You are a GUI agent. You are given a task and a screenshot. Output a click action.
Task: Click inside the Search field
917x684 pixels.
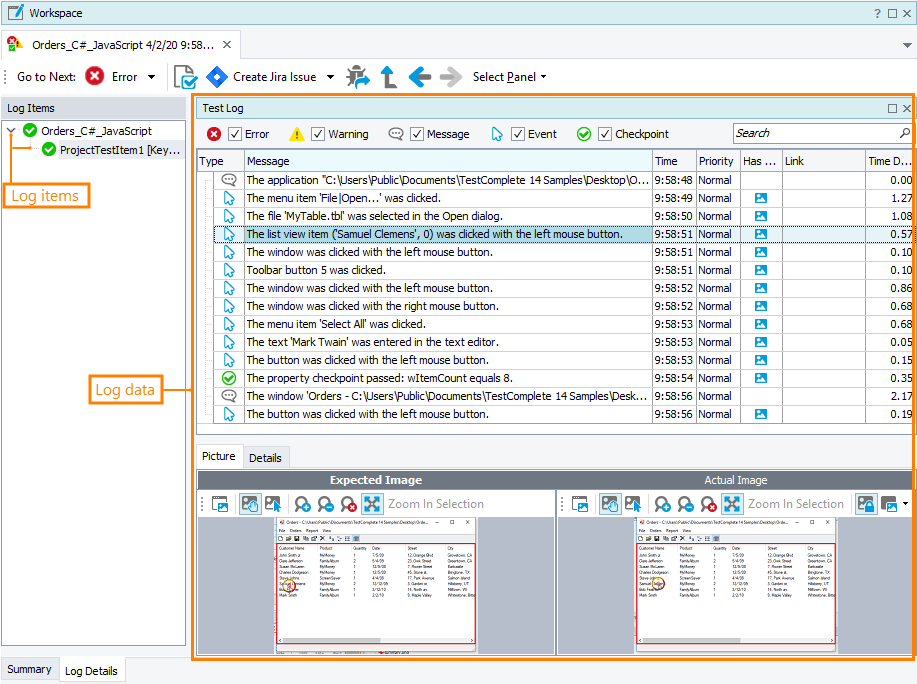pyautogui.click(x=810, y=133)
